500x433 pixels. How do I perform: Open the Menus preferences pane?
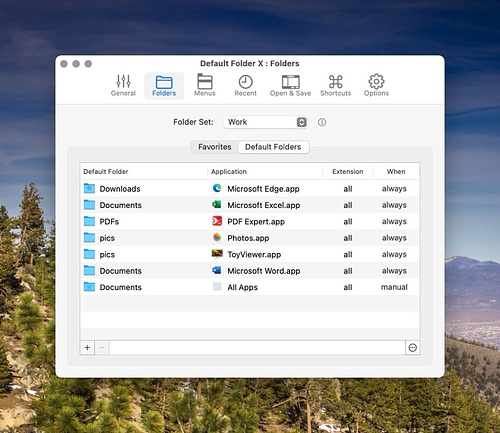click(205, 85)
